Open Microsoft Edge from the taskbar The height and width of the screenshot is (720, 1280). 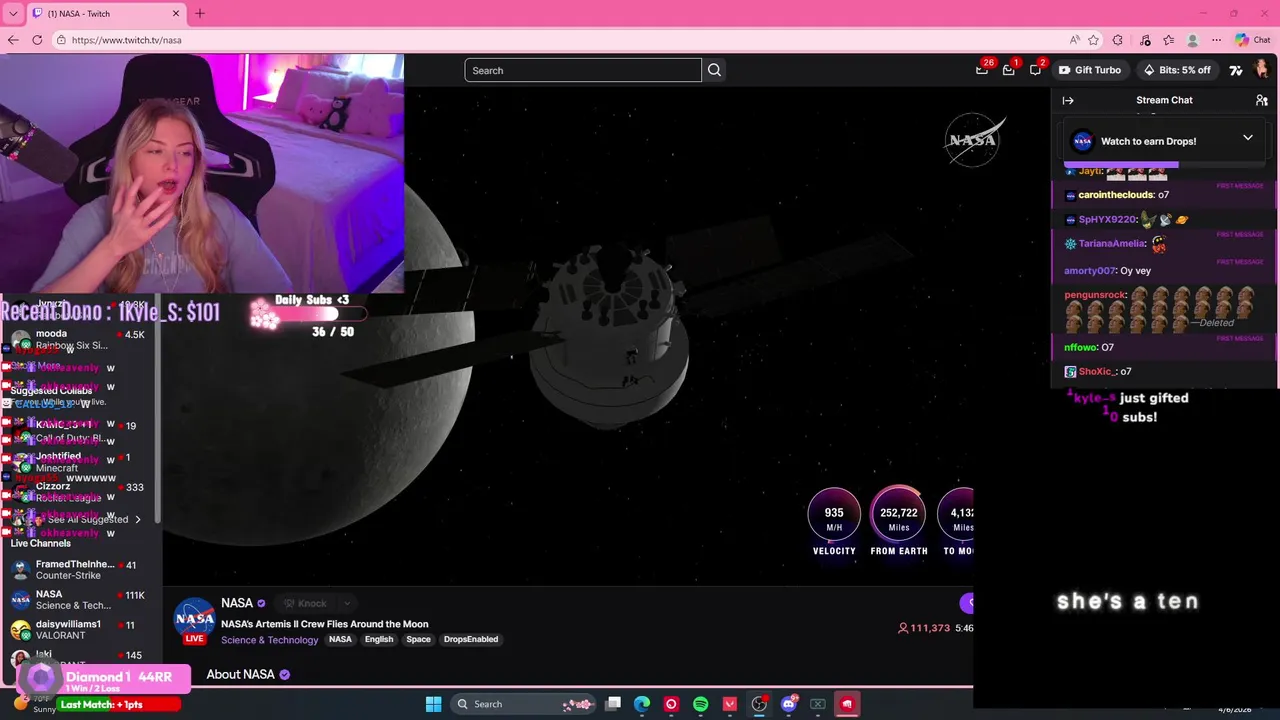tap(642, 704)
